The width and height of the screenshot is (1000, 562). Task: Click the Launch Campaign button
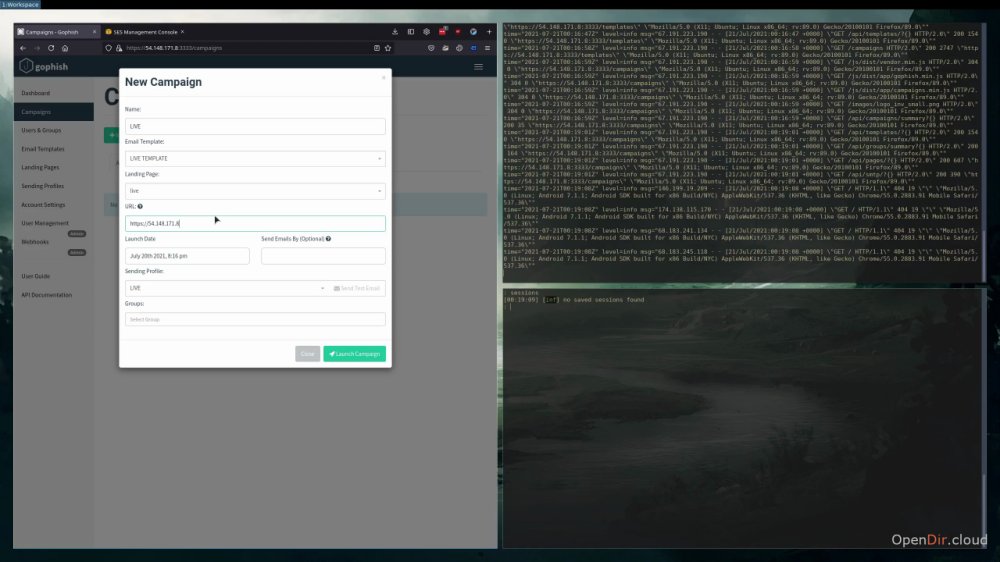(x=355, y=353)
